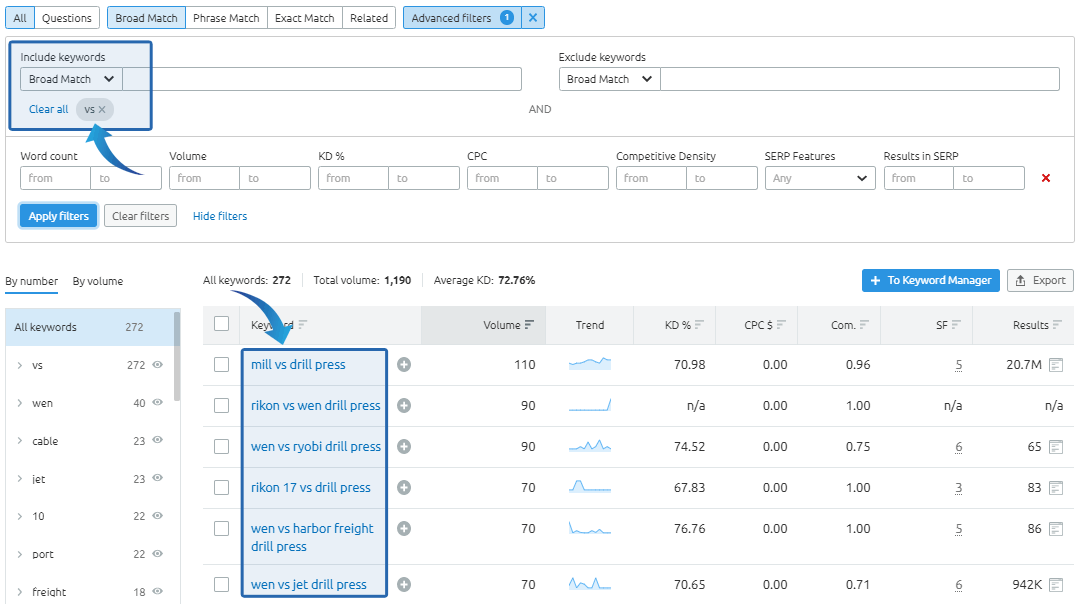
Task: Click Clear filters button
Action: point(141,216)
